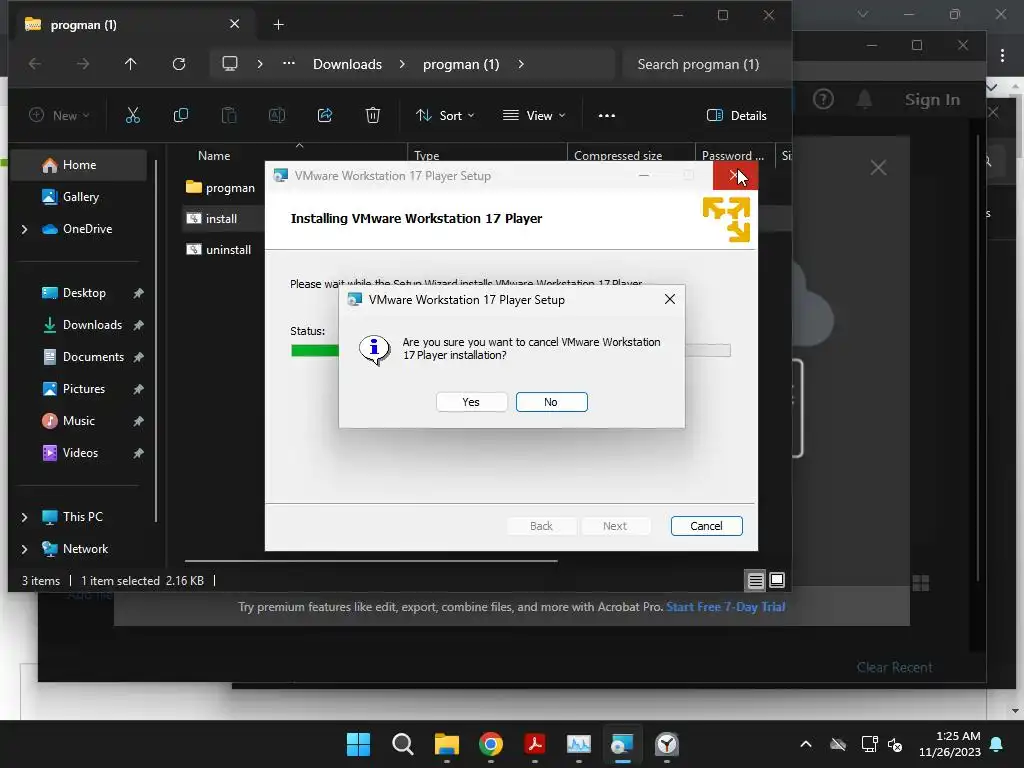Open Pictures in quick access
This screenshot has width=1024, height=768.
pos(84,389)
